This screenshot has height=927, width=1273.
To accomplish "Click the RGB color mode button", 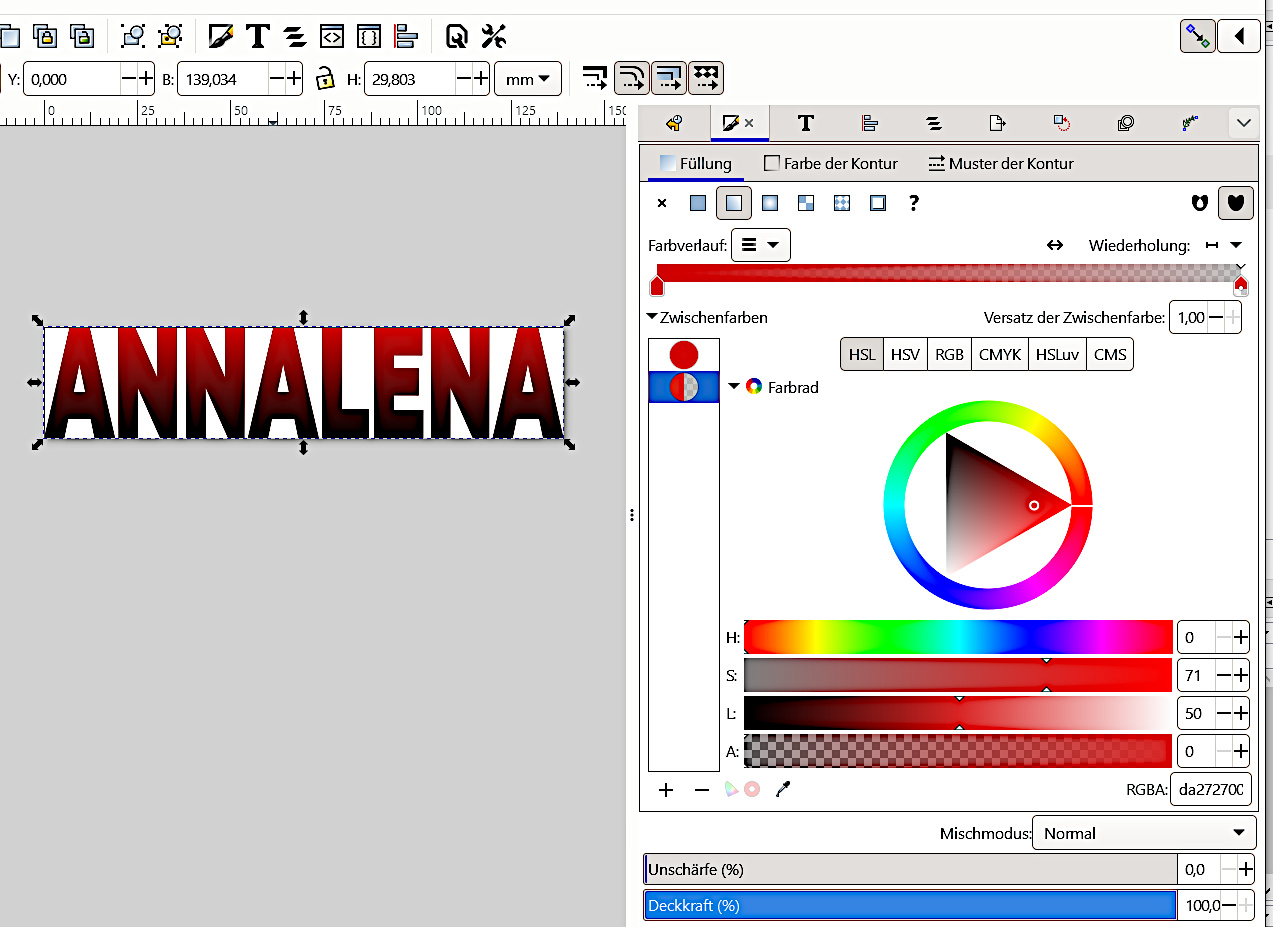I will coord(950,355).
